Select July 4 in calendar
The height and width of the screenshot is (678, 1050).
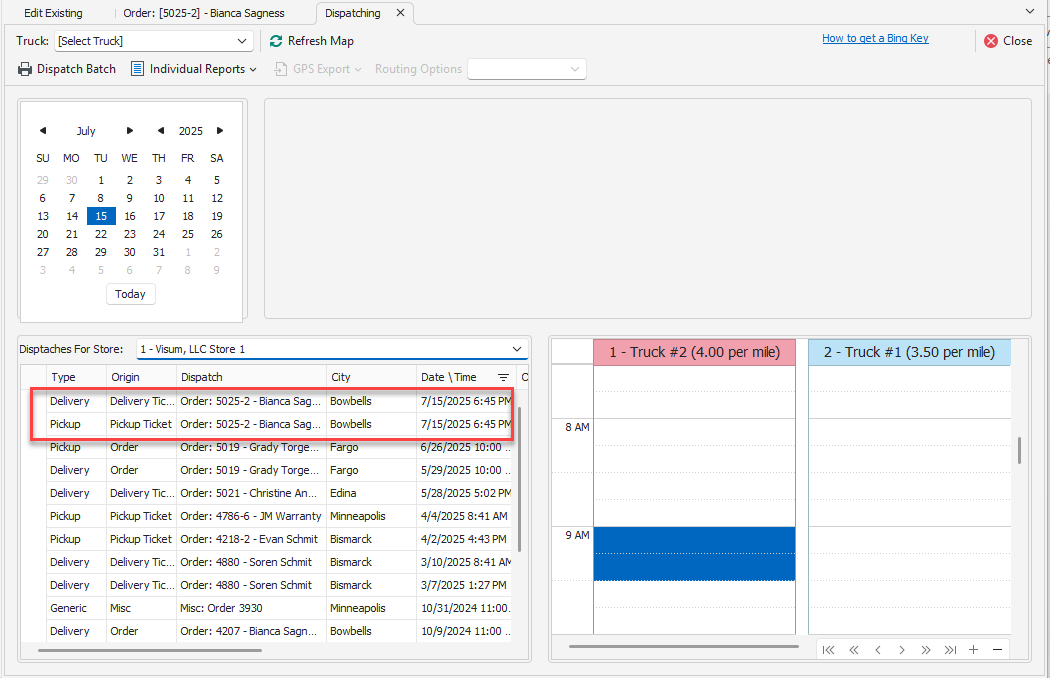(188, 180)
